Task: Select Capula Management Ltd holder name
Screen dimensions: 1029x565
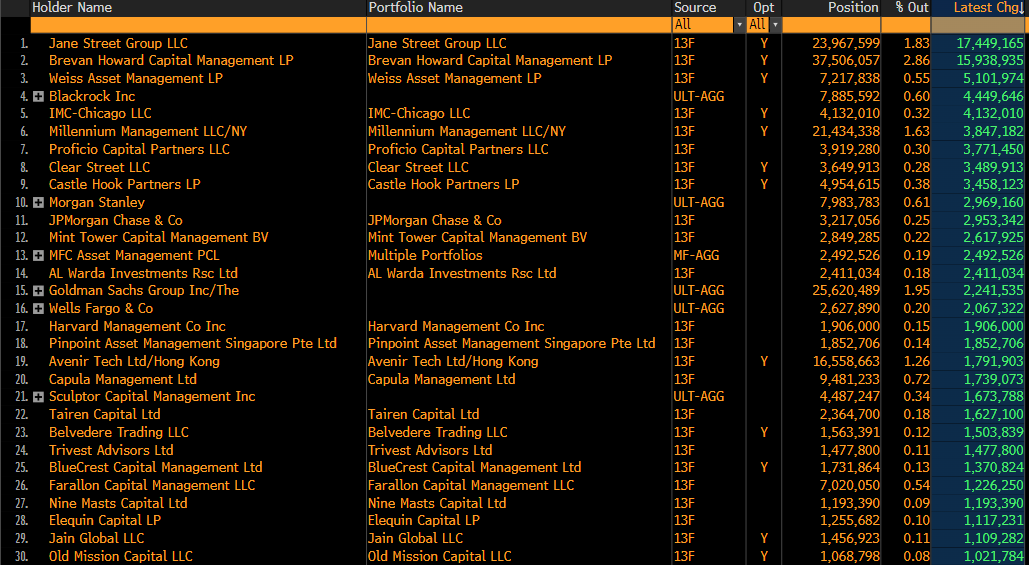Action: (123, 379)
